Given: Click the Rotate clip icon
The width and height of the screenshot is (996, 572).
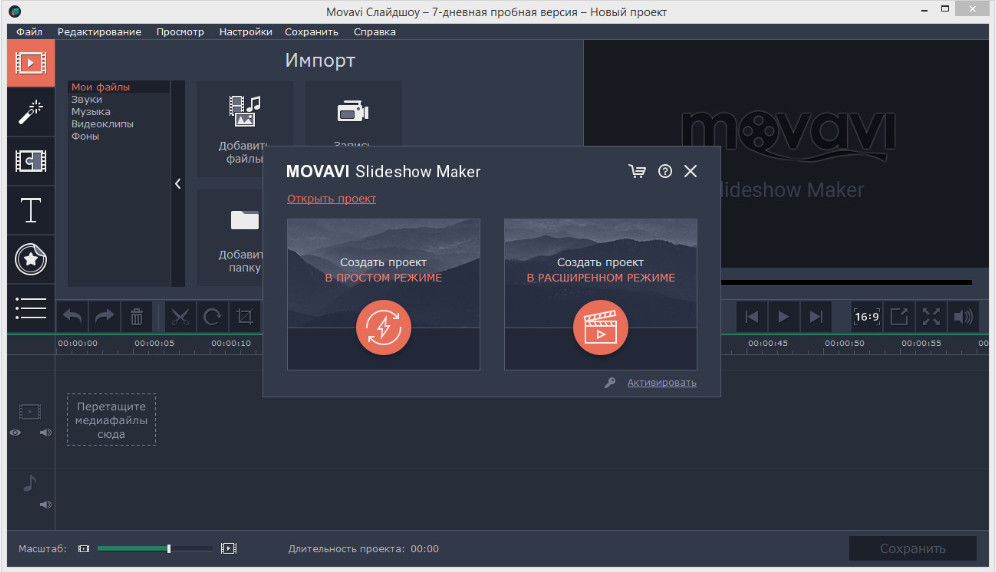Looking at the screenshot, I should point(212,317).
